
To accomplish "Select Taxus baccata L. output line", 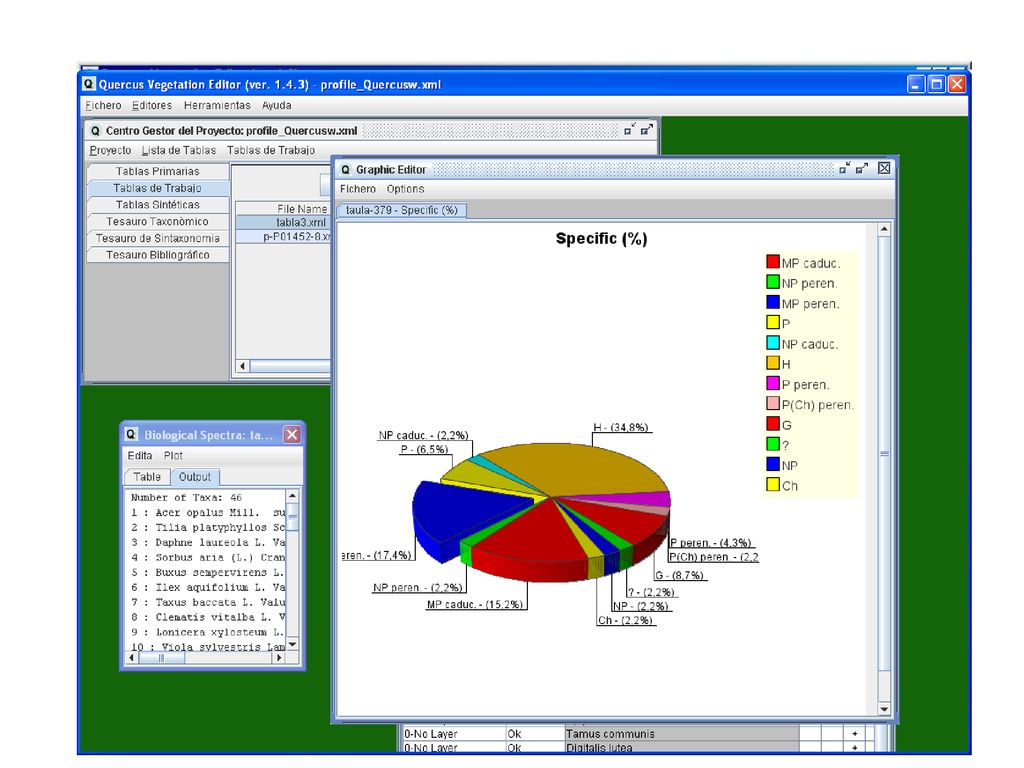I will pyautogui.click(x=207, y=602).
